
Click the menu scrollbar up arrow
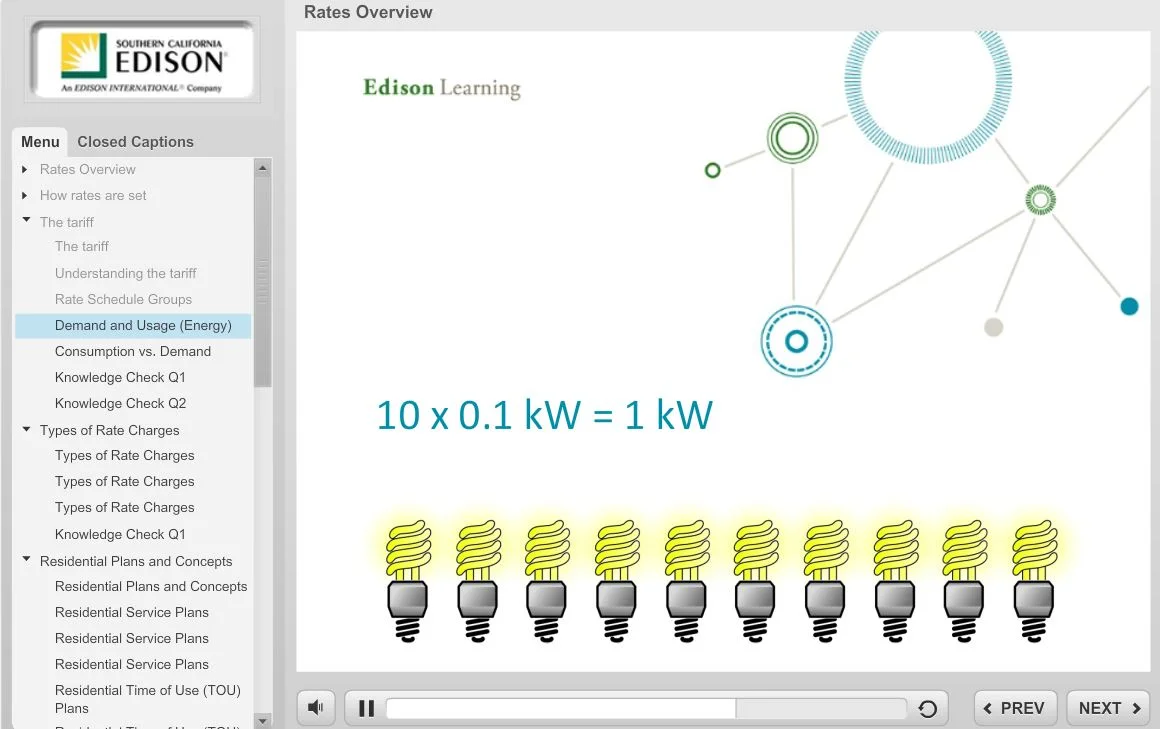point(263,168)
